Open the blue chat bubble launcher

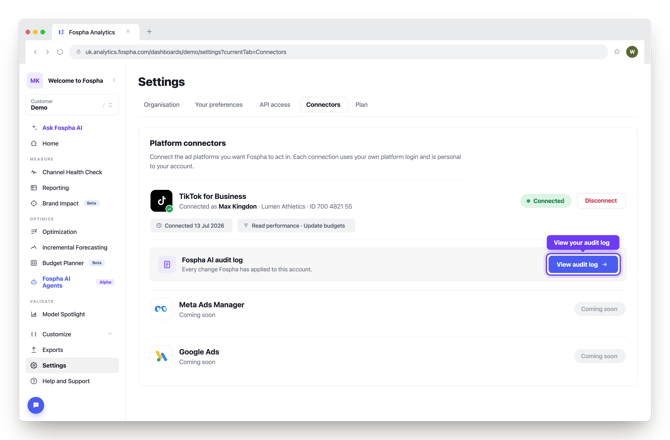tap(36, 405)
